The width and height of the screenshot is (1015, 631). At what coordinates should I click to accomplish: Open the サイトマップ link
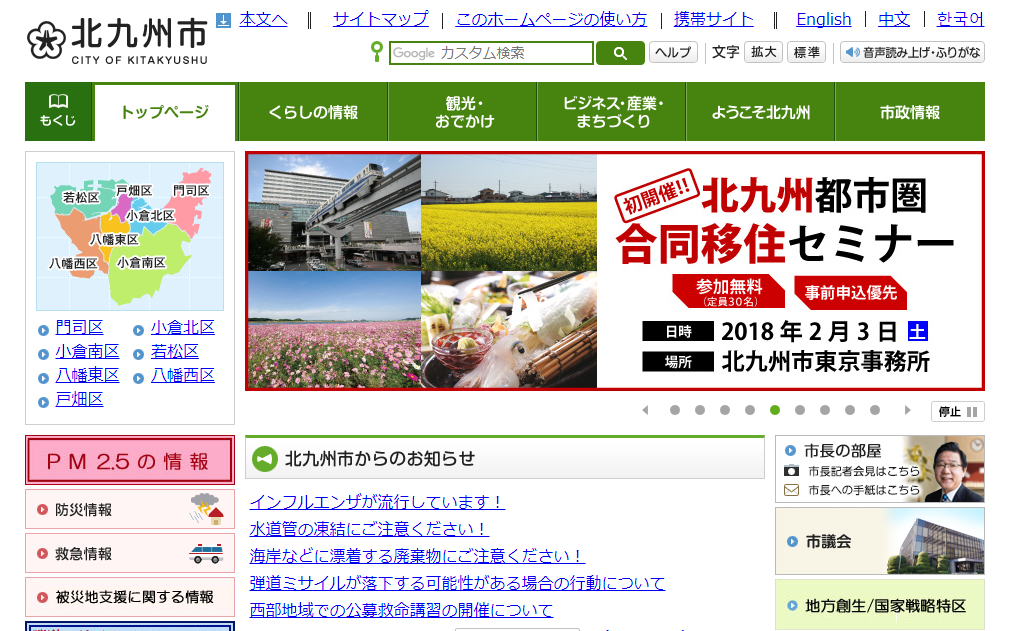click(x=381, y=19)
